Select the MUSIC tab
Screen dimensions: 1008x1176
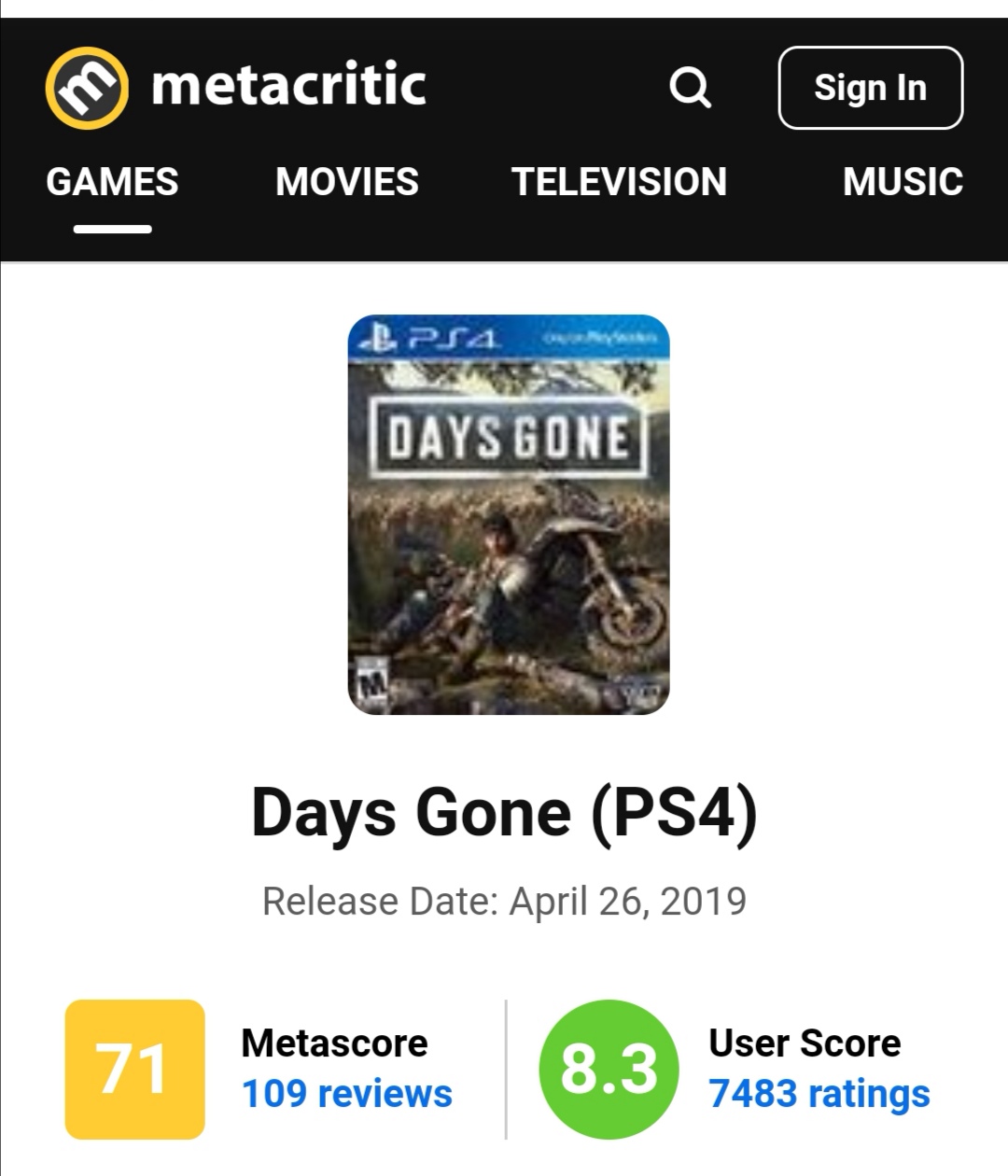tap(903, 182)
